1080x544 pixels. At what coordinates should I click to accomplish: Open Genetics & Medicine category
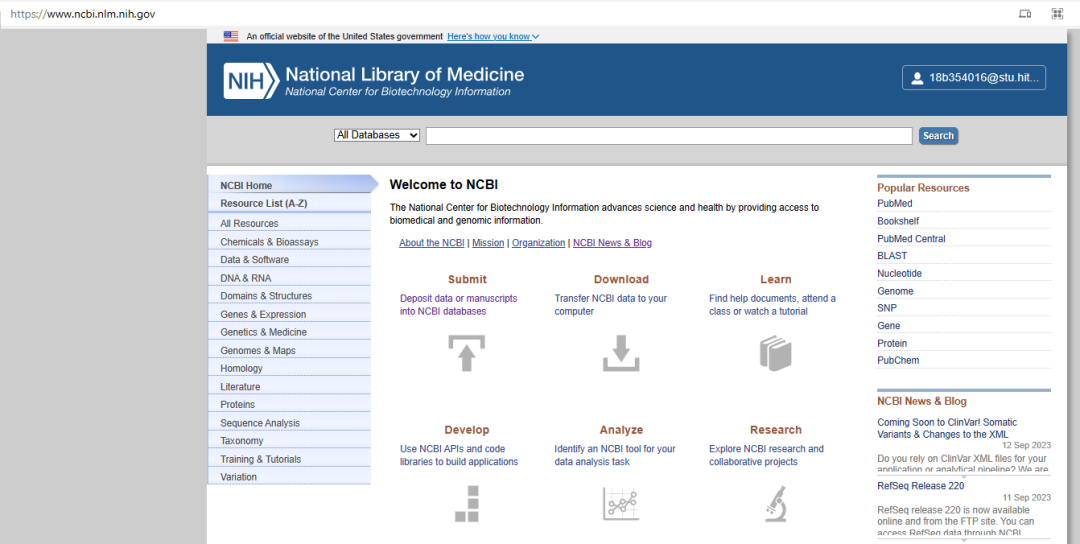click(x=289, y=332)
